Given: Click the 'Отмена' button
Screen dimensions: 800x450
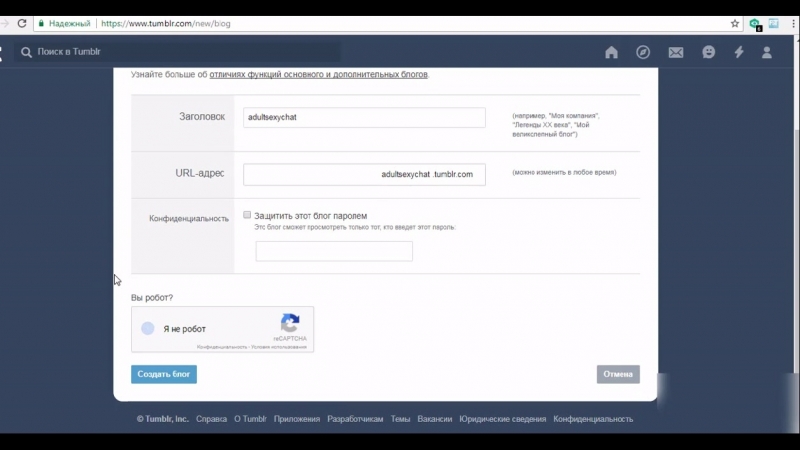Looking at the screenshot, I should [618, 374].
